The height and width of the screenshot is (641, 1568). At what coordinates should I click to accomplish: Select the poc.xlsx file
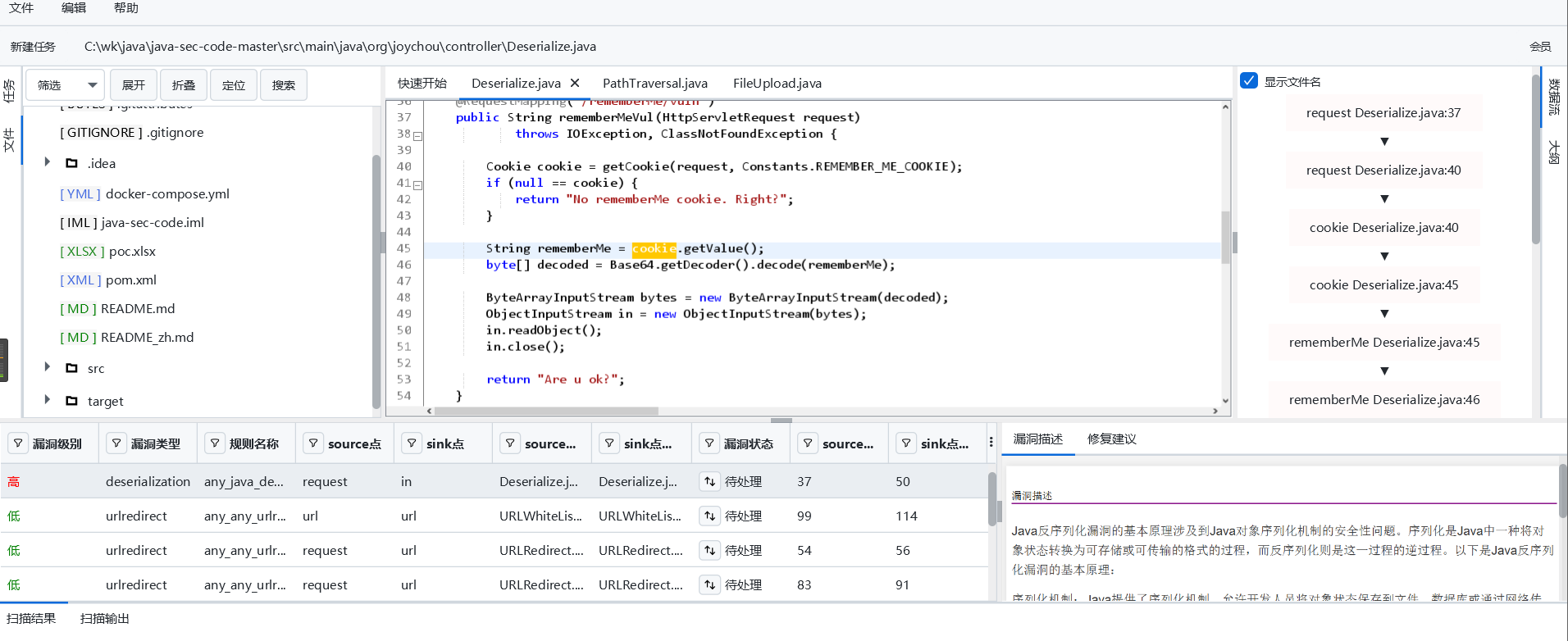pos(107,251)
